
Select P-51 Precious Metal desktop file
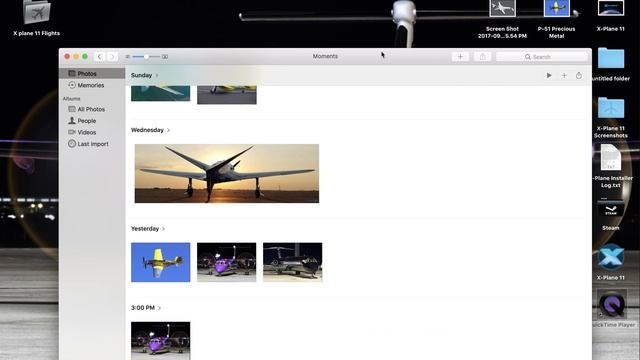point(556,19)
